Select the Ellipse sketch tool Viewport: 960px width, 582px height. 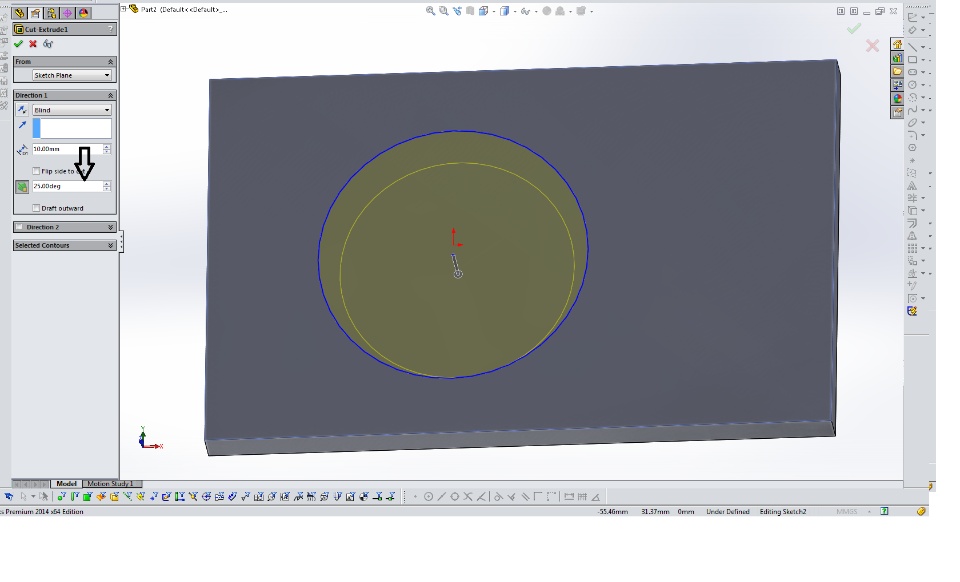(x=912, y=122)
